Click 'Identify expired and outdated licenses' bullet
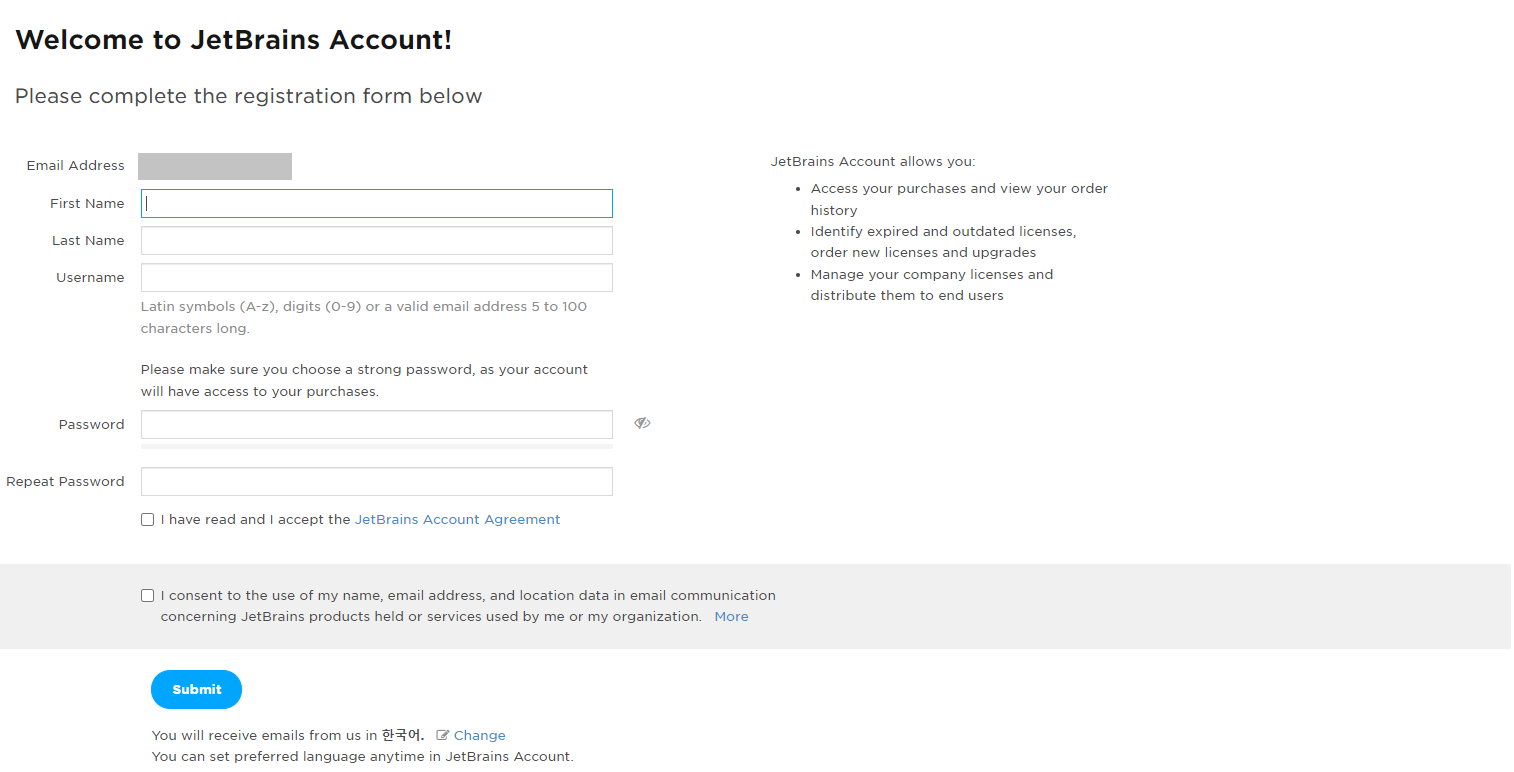1514x772 pixels. [943, 241]
